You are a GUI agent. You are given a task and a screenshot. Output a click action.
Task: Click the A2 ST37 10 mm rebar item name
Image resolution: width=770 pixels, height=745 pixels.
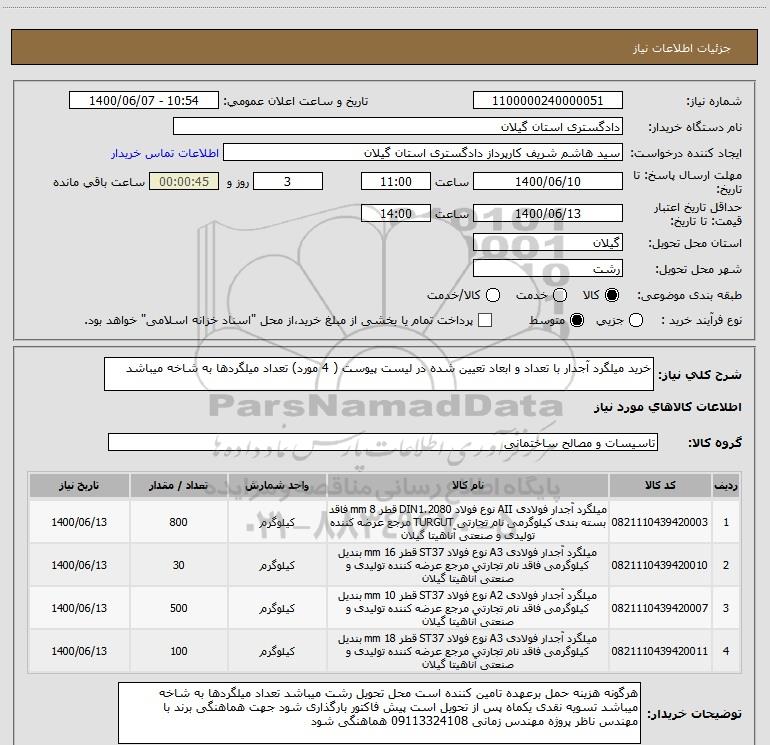(x=468, y=608)
